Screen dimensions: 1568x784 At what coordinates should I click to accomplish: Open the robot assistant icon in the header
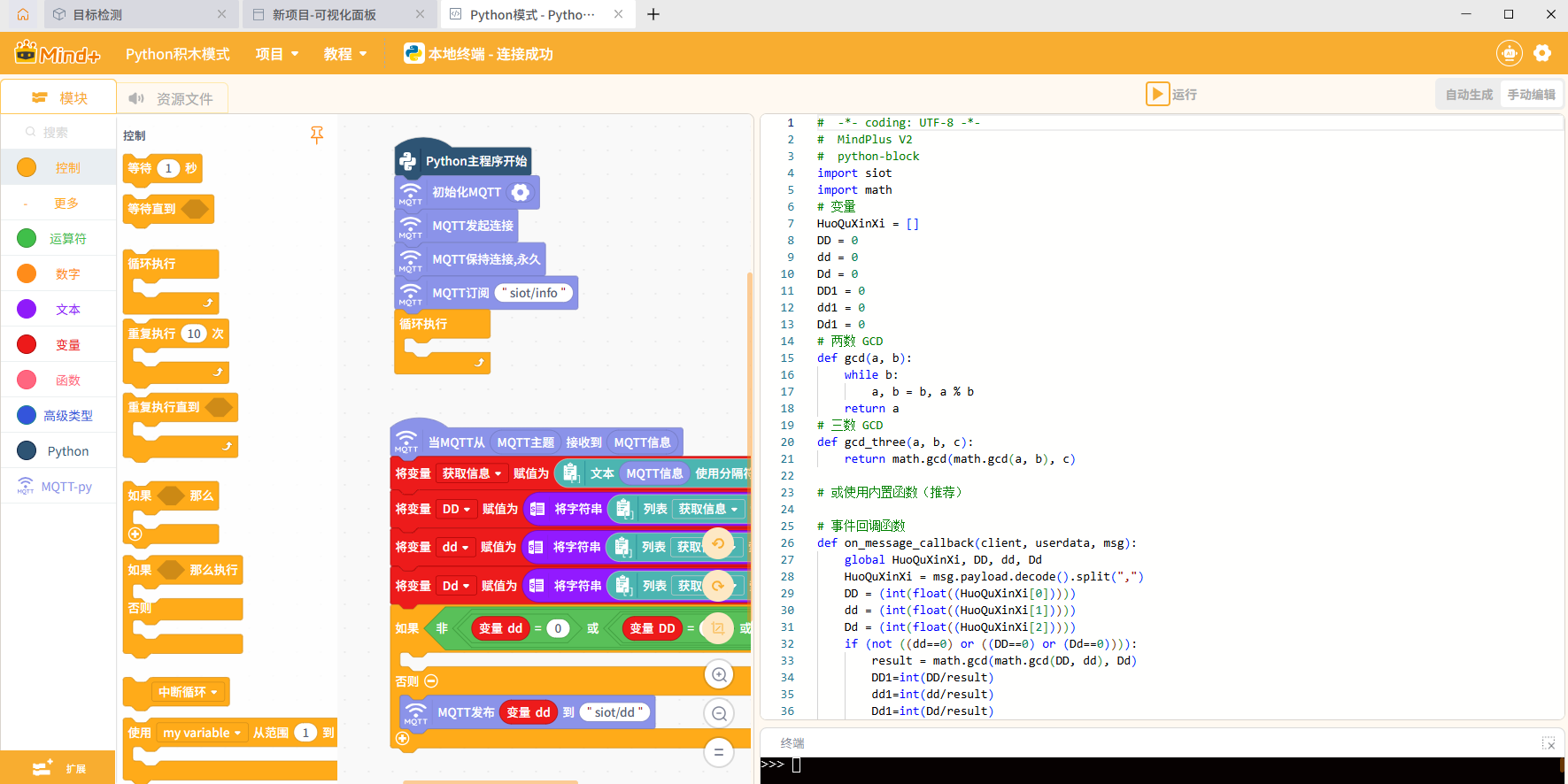(x=1509, y=53)
